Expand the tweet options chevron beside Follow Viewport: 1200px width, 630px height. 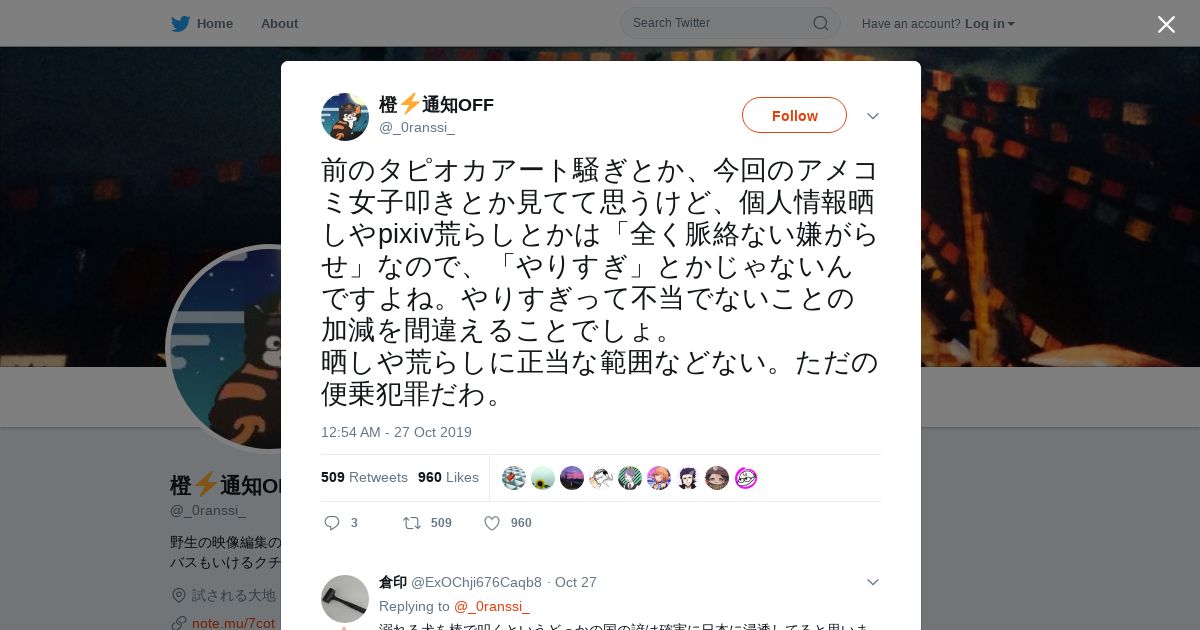pos(873,116)
